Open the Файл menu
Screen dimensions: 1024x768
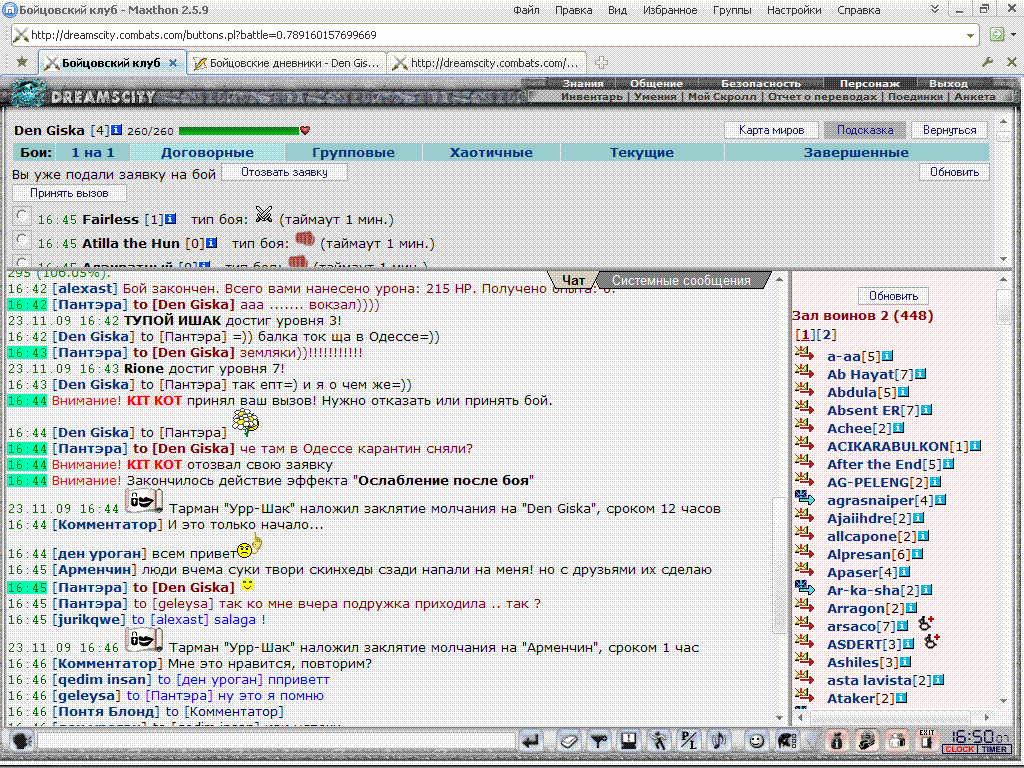[x=526, y=10]
